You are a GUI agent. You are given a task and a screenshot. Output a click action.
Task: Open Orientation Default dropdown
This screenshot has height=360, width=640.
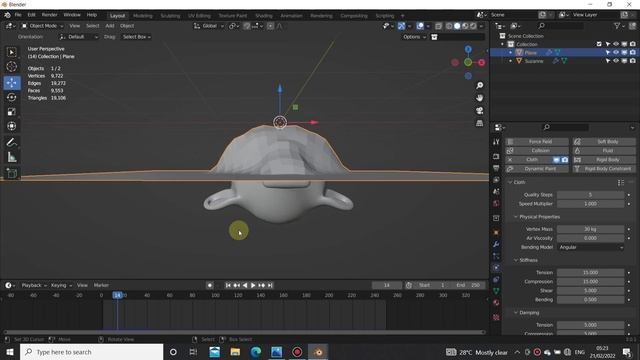click(79, 37)
